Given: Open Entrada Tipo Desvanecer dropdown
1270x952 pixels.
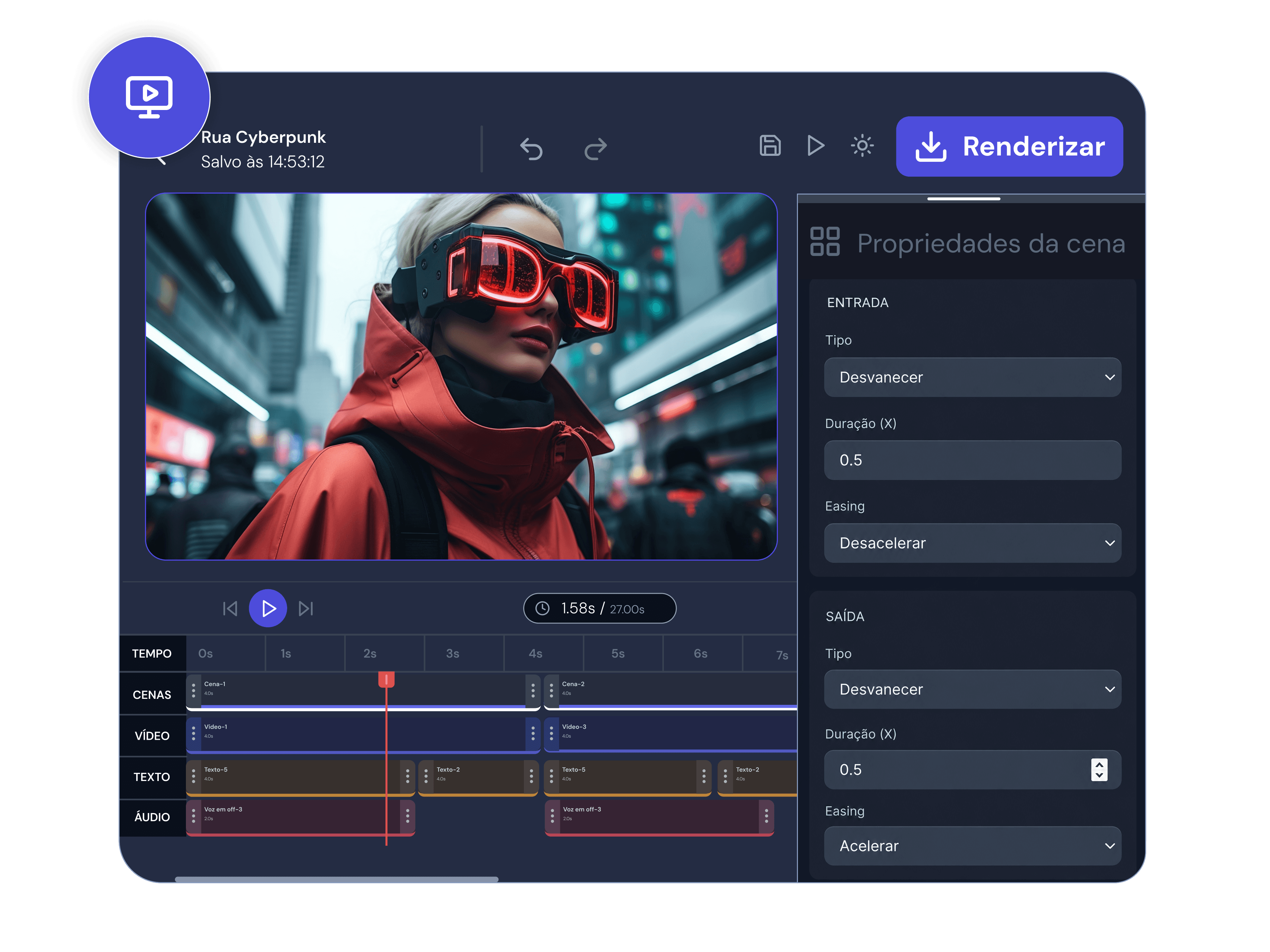Looking at the screenshot, I should [973, 377].
